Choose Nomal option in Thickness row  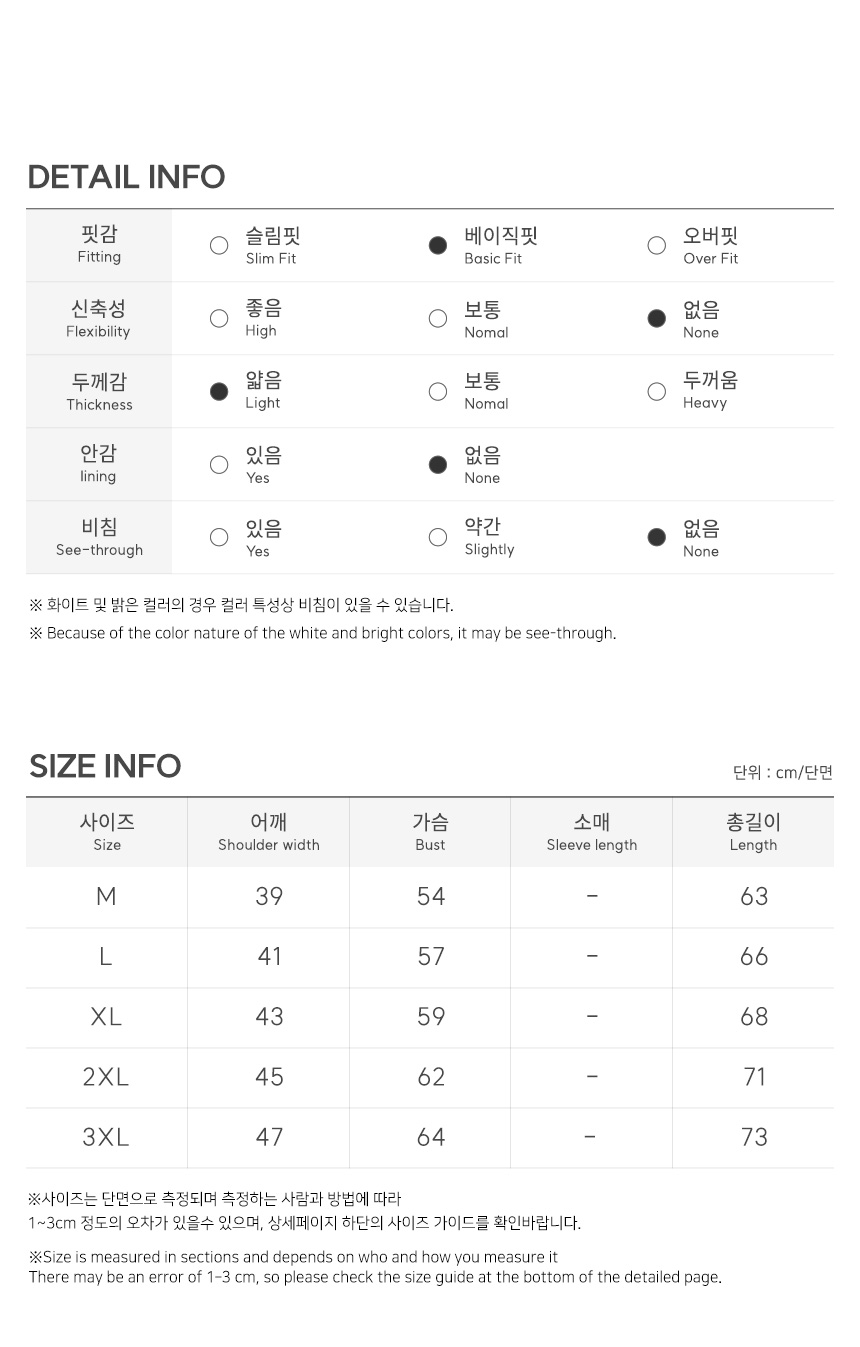(438, 391)
